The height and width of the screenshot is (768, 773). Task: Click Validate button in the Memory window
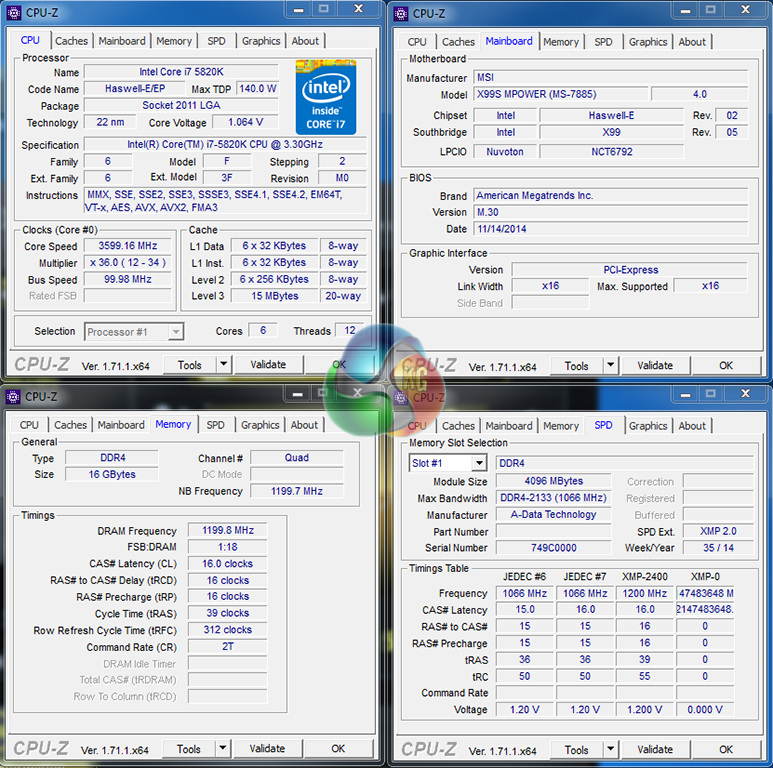267,748
